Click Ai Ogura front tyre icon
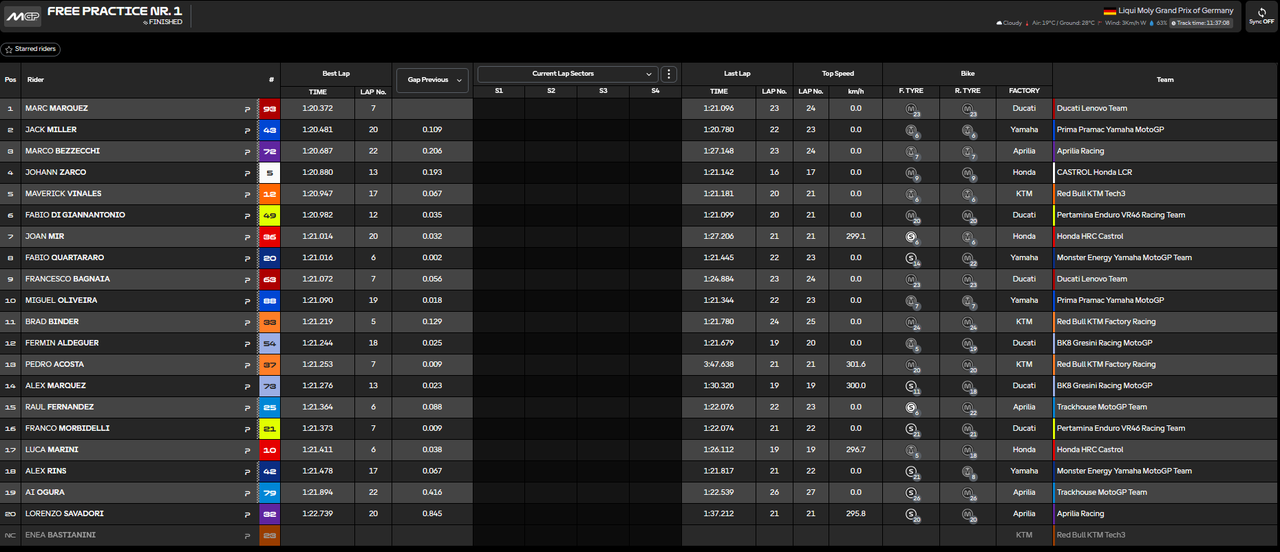 [x=911, y=493]
